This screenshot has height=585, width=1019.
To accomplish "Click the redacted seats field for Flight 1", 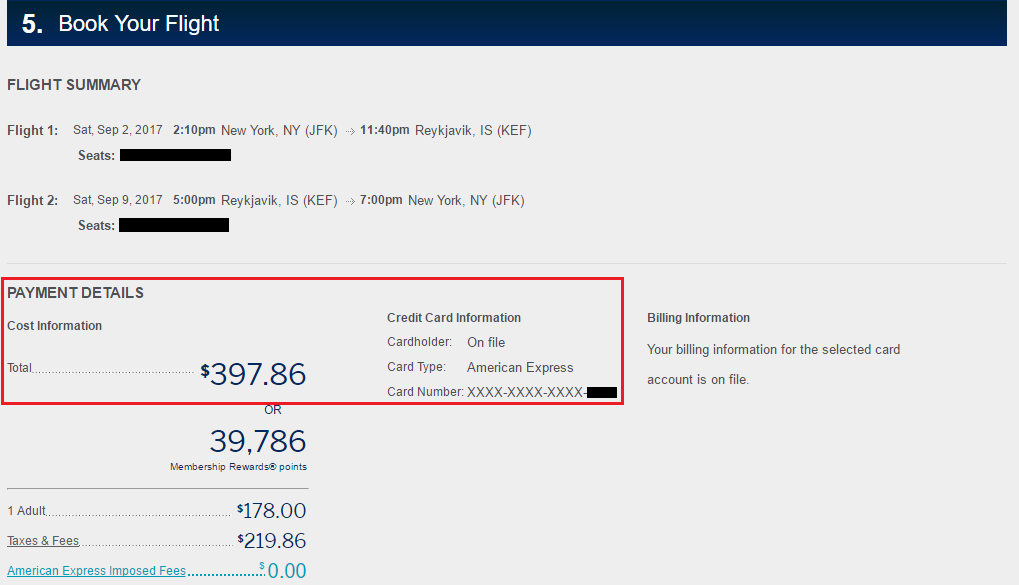I will point(175,155).
